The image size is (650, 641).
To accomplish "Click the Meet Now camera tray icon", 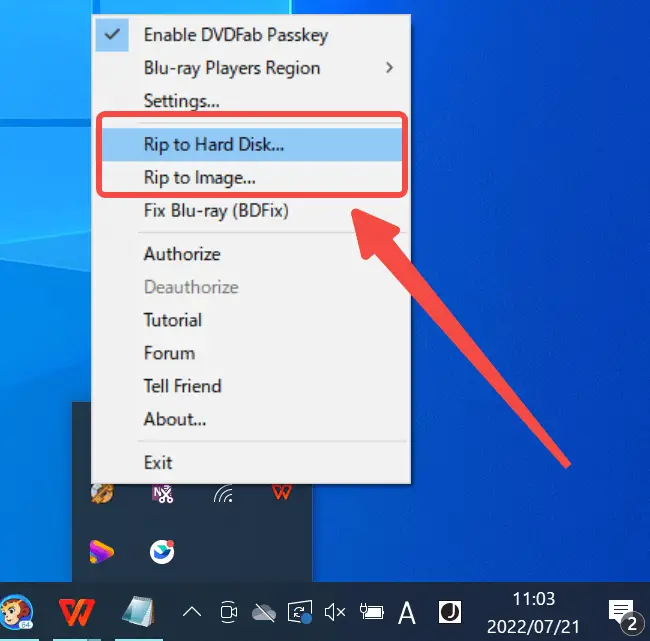I will coord(228,612).
